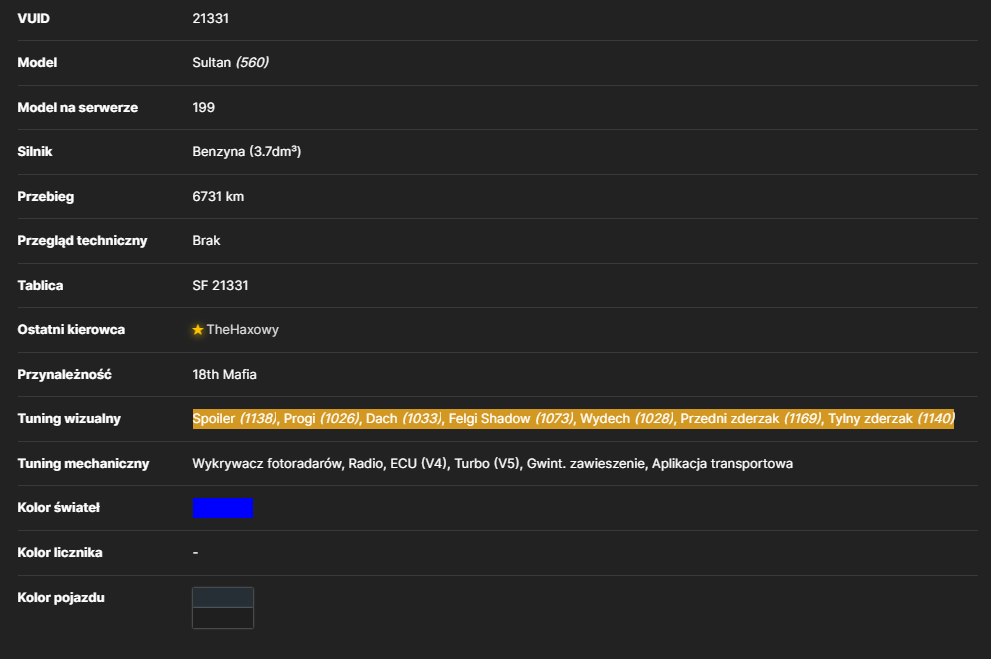
Task: Click the highlighted Tuning wizualny parts list
Action: click(573, 419)
